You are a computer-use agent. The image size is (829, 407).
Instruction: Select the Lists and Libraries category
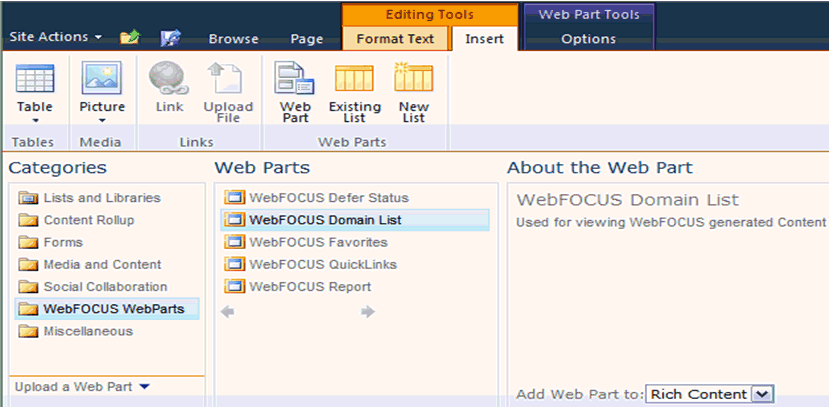coord(101,198)
